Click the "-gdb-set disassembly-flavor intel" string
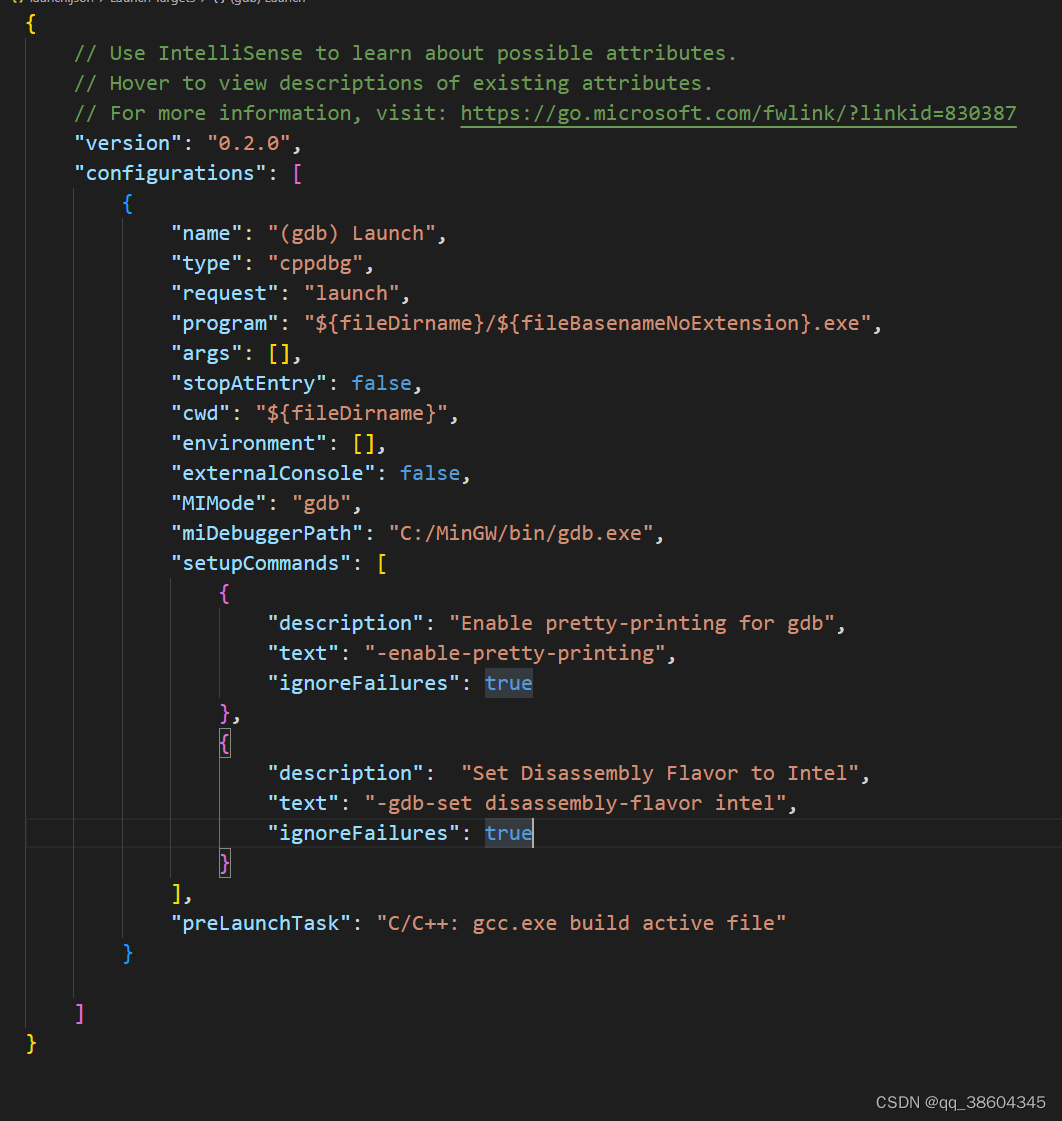The image size is (1062, 1121). [x=575, y=804]
